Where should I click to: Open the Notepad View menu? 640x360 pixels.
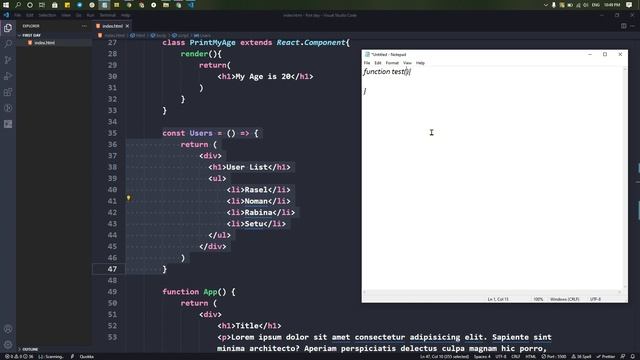(x=407, y=63)
